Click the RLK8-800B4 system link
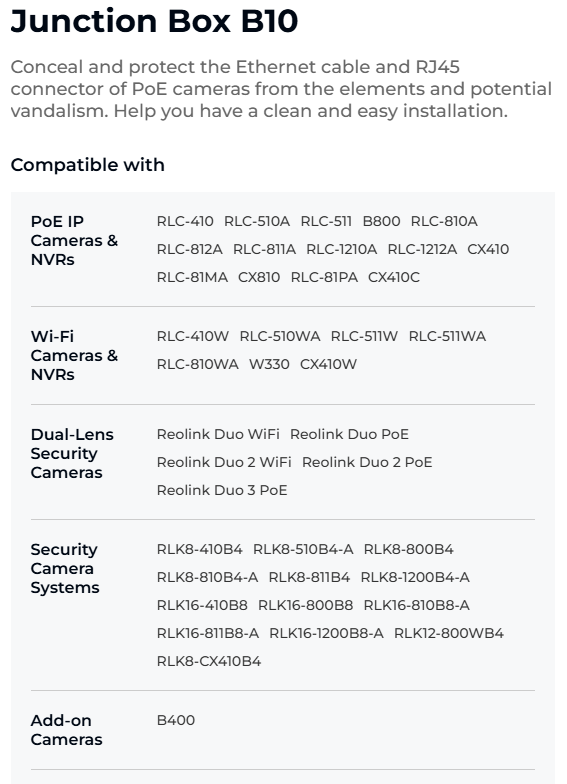Screen dimensions: 567x784 click(x=408, y=549)
